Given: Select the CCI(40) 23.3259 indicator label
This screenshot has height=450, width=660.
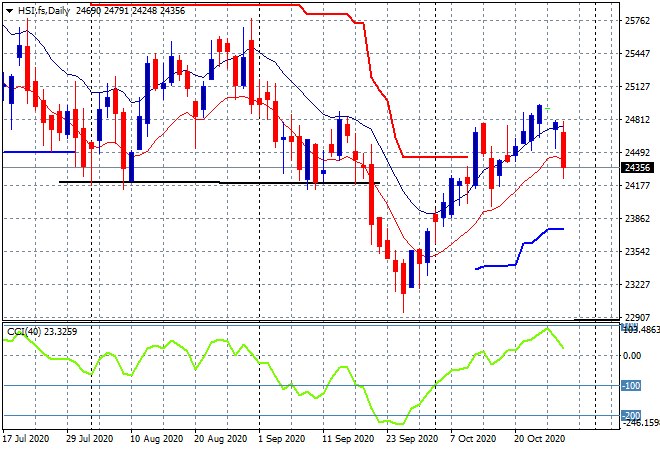Looking at the screenshot, I should tap(42, 332).
